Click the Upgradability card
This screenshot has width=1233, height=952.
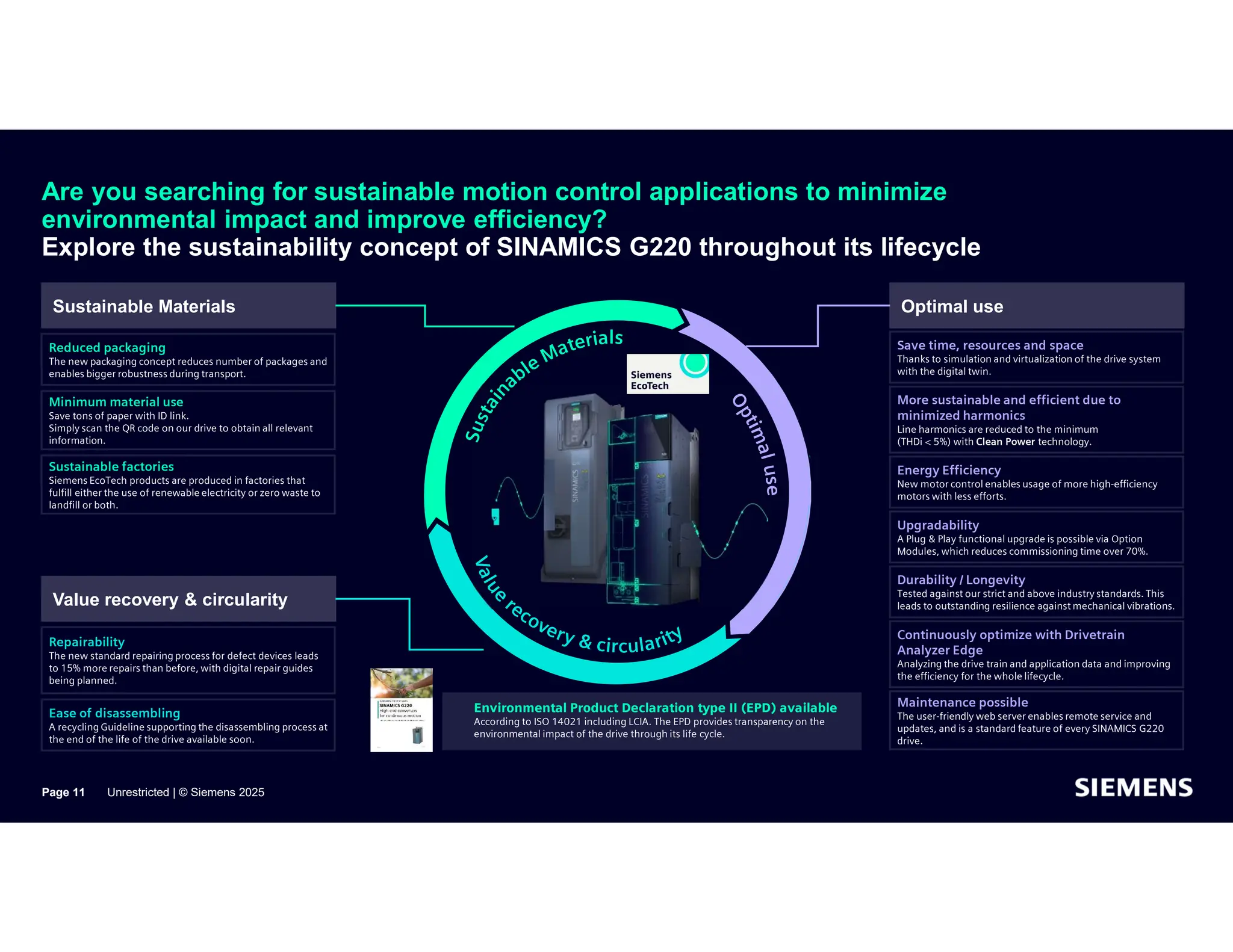(1036, 537)
